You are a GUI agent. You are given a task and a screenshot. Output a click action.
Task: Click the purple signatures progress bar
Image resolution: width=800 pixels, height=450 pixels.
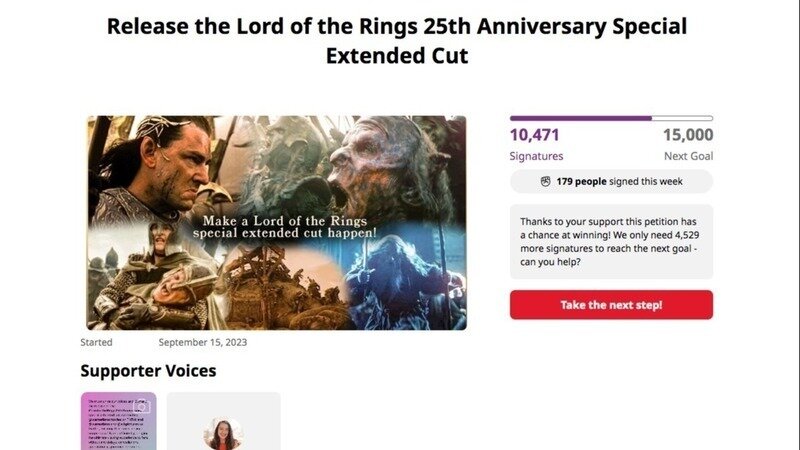click(581, 118)
